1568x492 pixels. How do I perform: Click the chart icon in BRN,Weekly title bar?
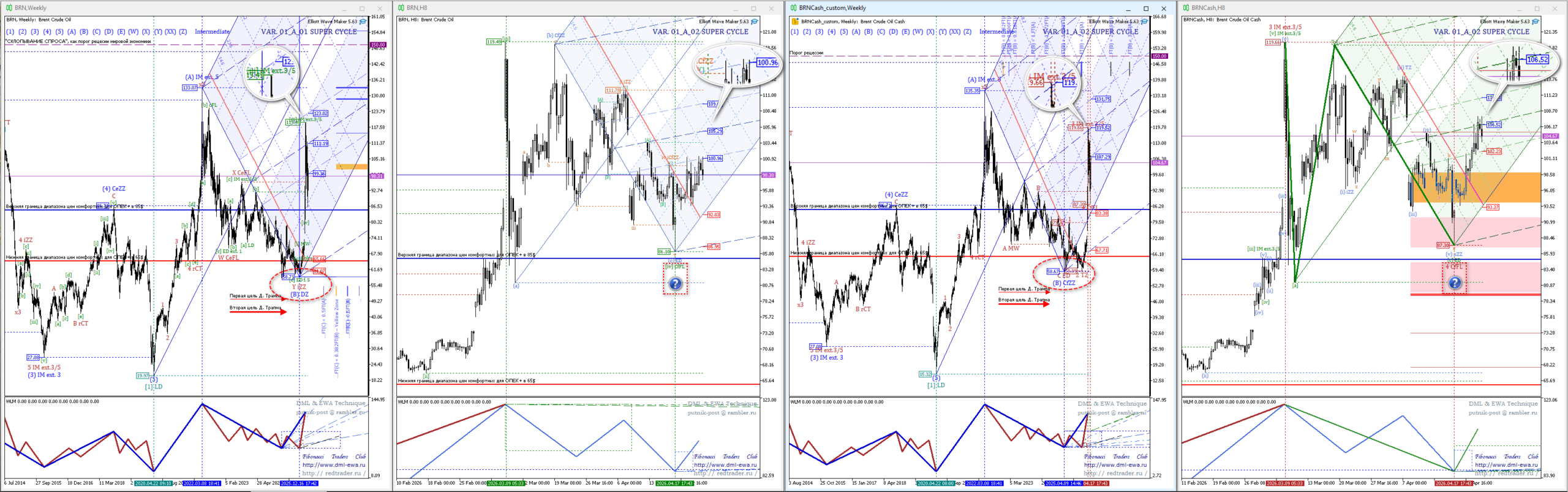point(9,8)
